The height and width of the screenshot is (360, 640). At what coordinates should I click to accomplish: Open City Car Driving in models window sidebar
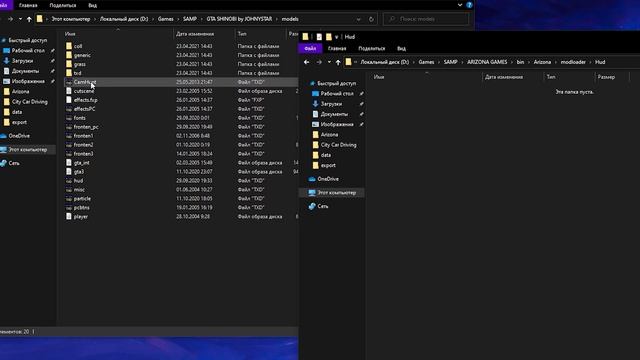point(29,102)
